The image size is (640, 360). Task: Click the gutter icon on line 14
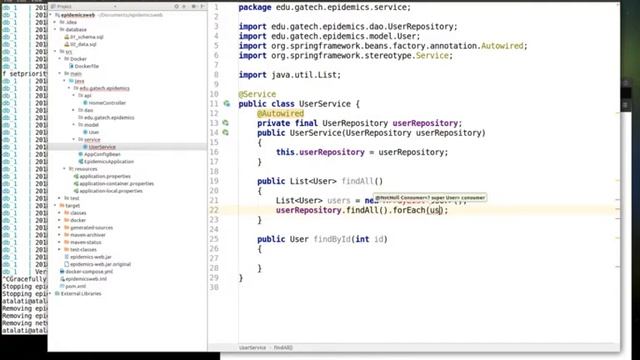225,133
